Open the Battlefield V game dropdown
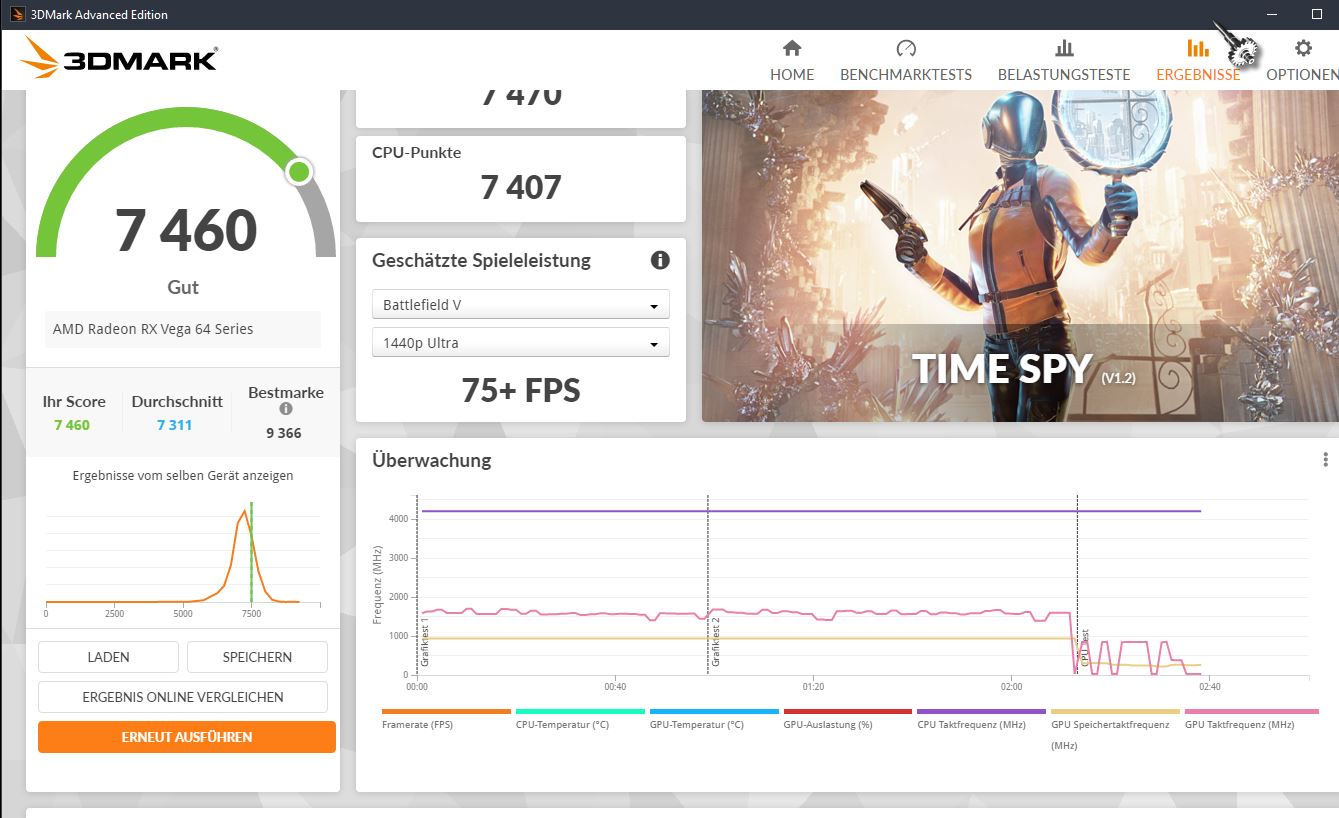 point(521,305)
